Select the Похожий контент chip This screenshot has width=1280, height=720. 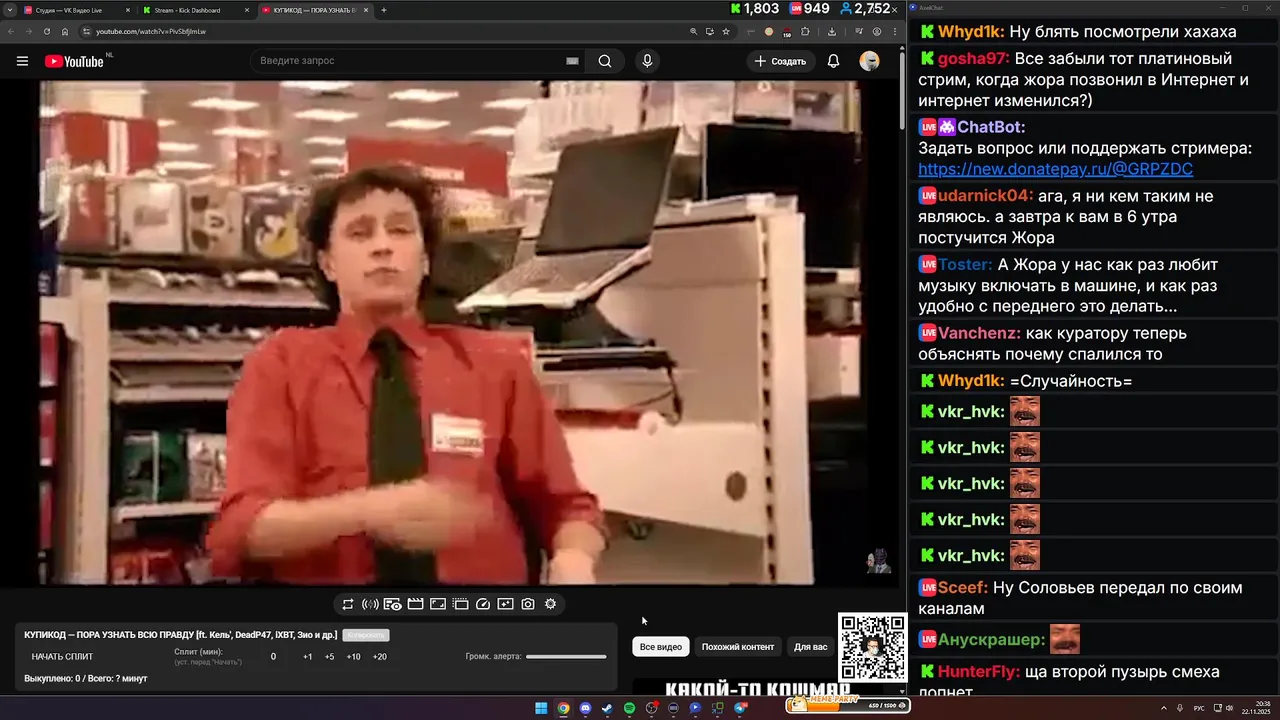738,647
